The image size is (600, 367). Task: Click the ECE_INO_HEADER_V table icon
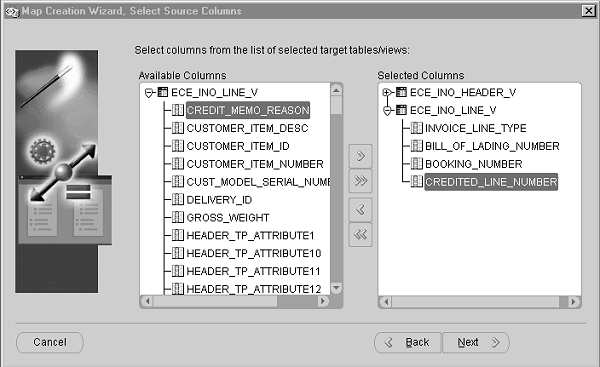[401, 92]
